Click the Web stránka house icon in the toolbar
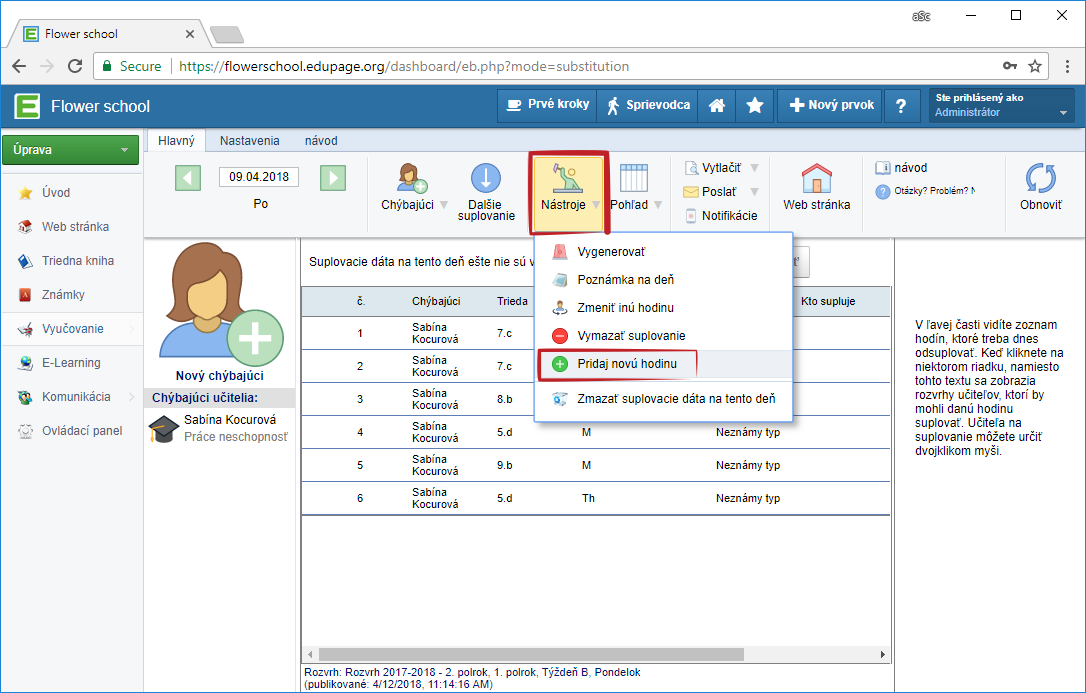This screenshot has height=693, width=1086. [817, 178]
